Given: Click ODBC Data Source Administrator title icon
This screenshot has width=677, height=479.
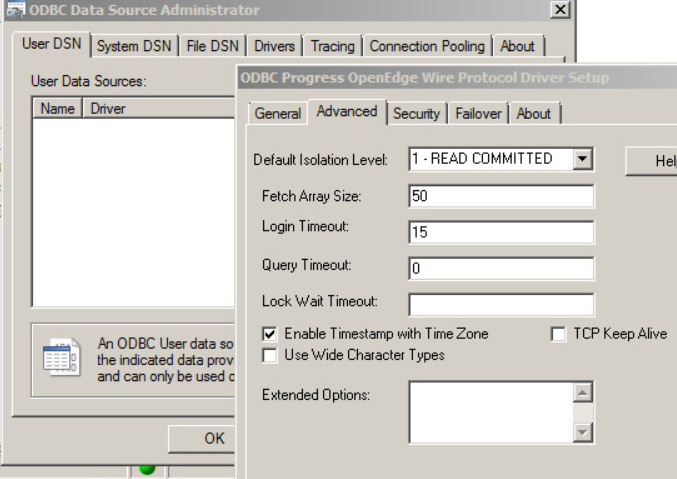Looking at the screenshot, I should [16, 10].
